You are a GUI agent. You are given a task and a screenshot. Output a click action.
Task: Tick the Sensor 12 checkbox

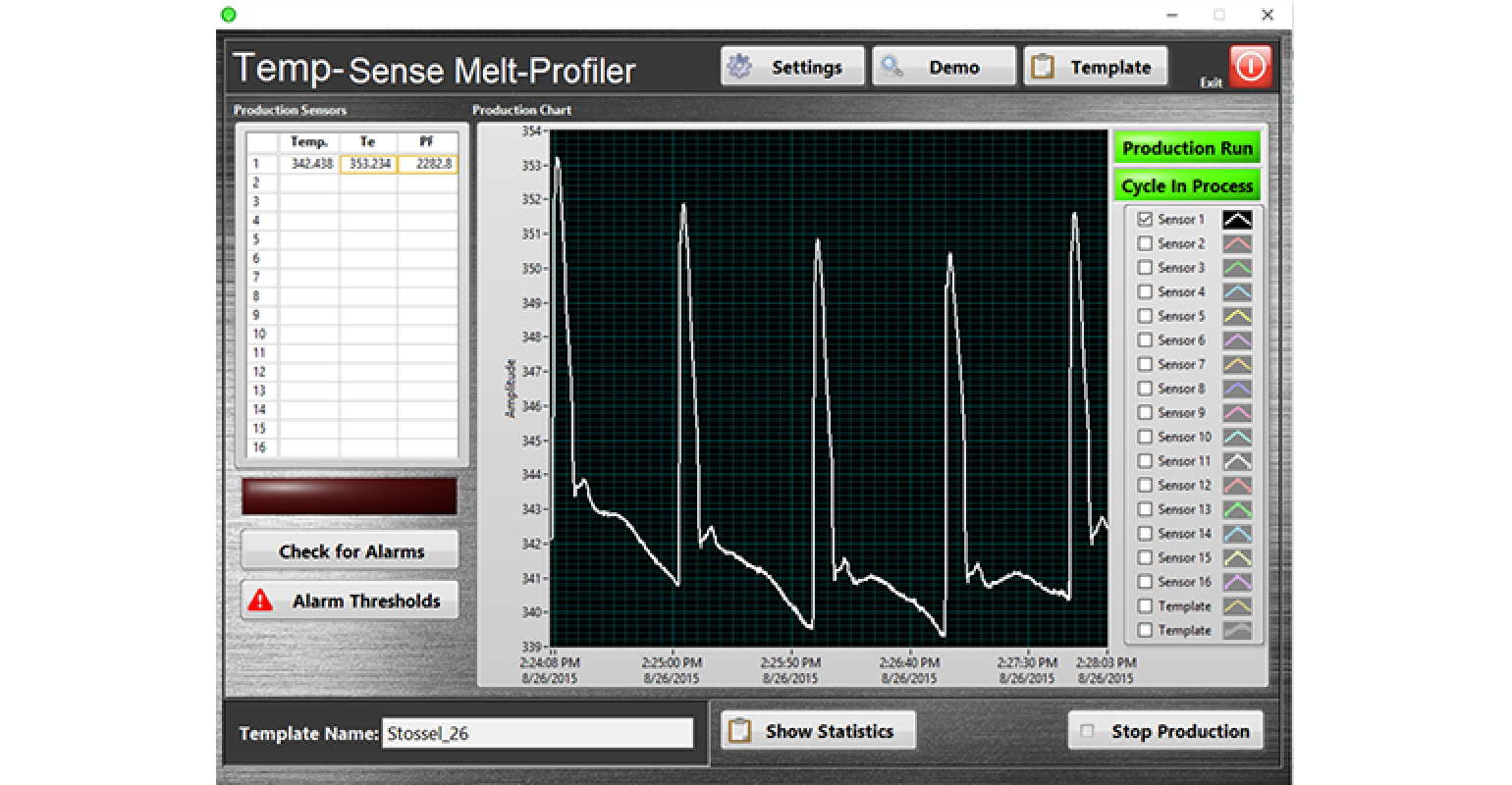click(x=1145, y=486)
